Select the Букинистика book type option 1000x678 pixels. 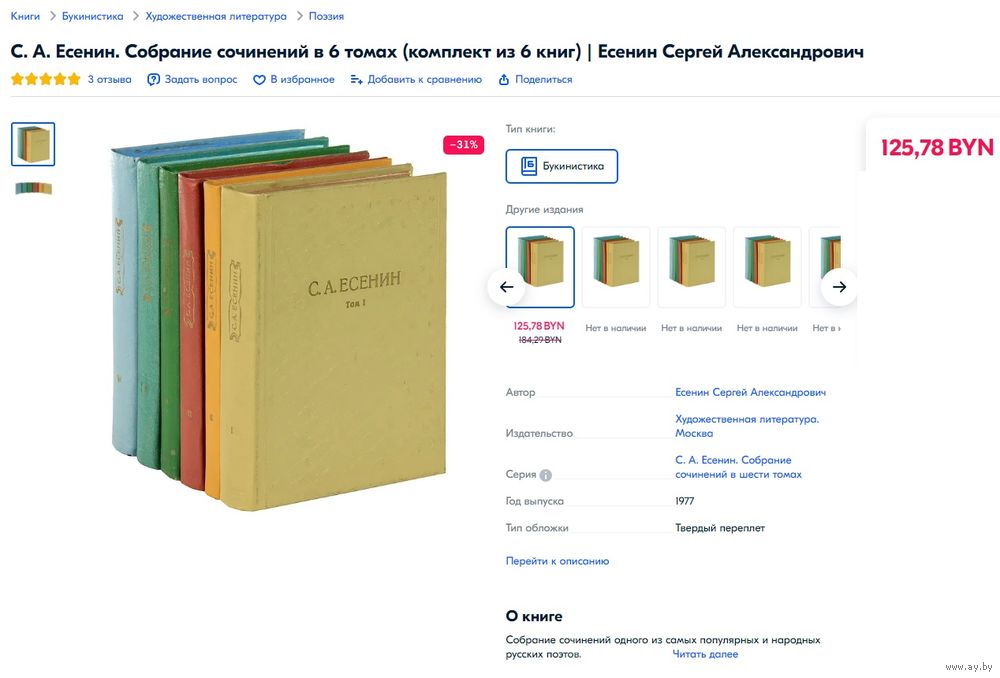(562, 166)
